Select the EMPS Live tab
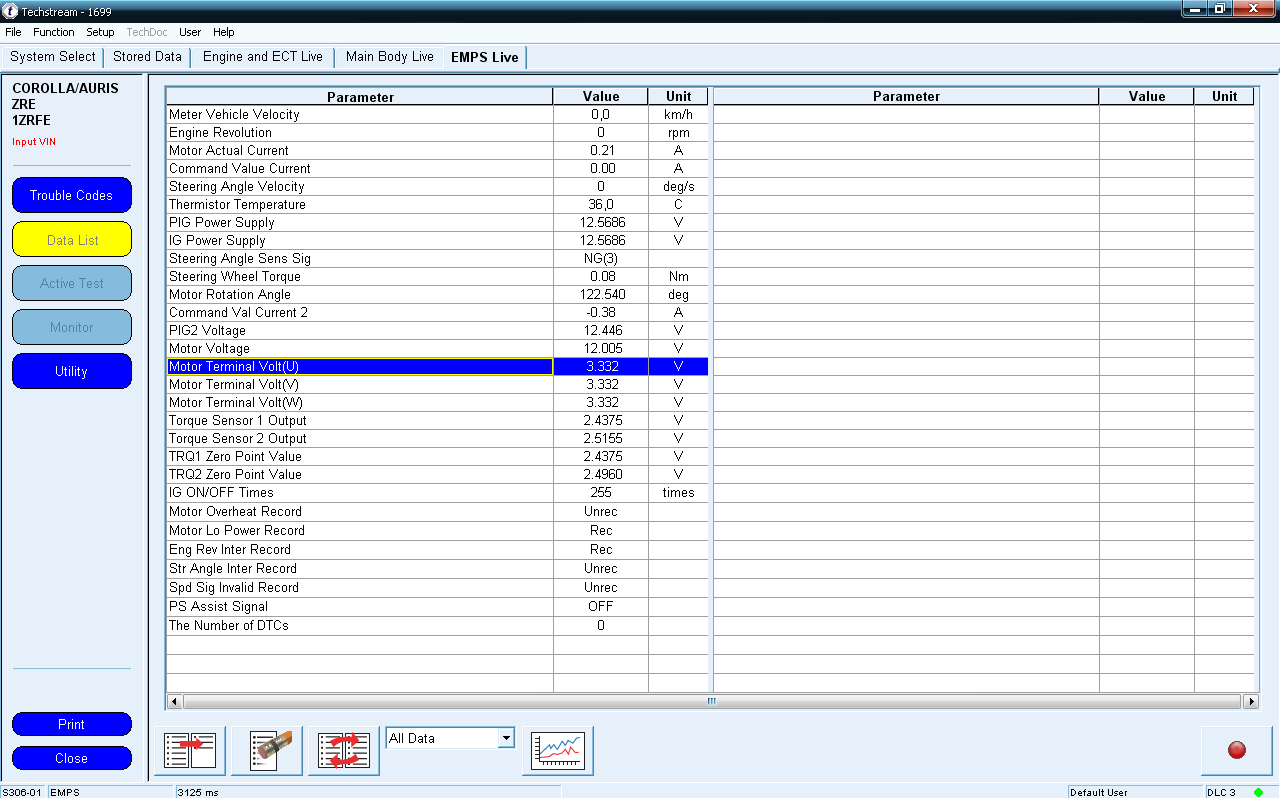 485,58
